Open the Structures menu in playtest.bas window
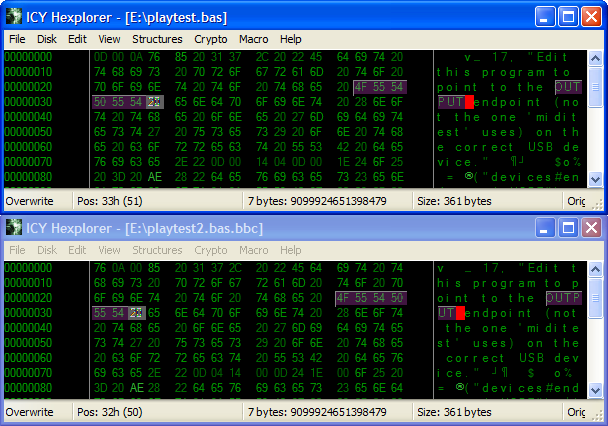Image resolution: width=608 pixels, height=426 pixels. pyautogui.click(x=157, y=39)
